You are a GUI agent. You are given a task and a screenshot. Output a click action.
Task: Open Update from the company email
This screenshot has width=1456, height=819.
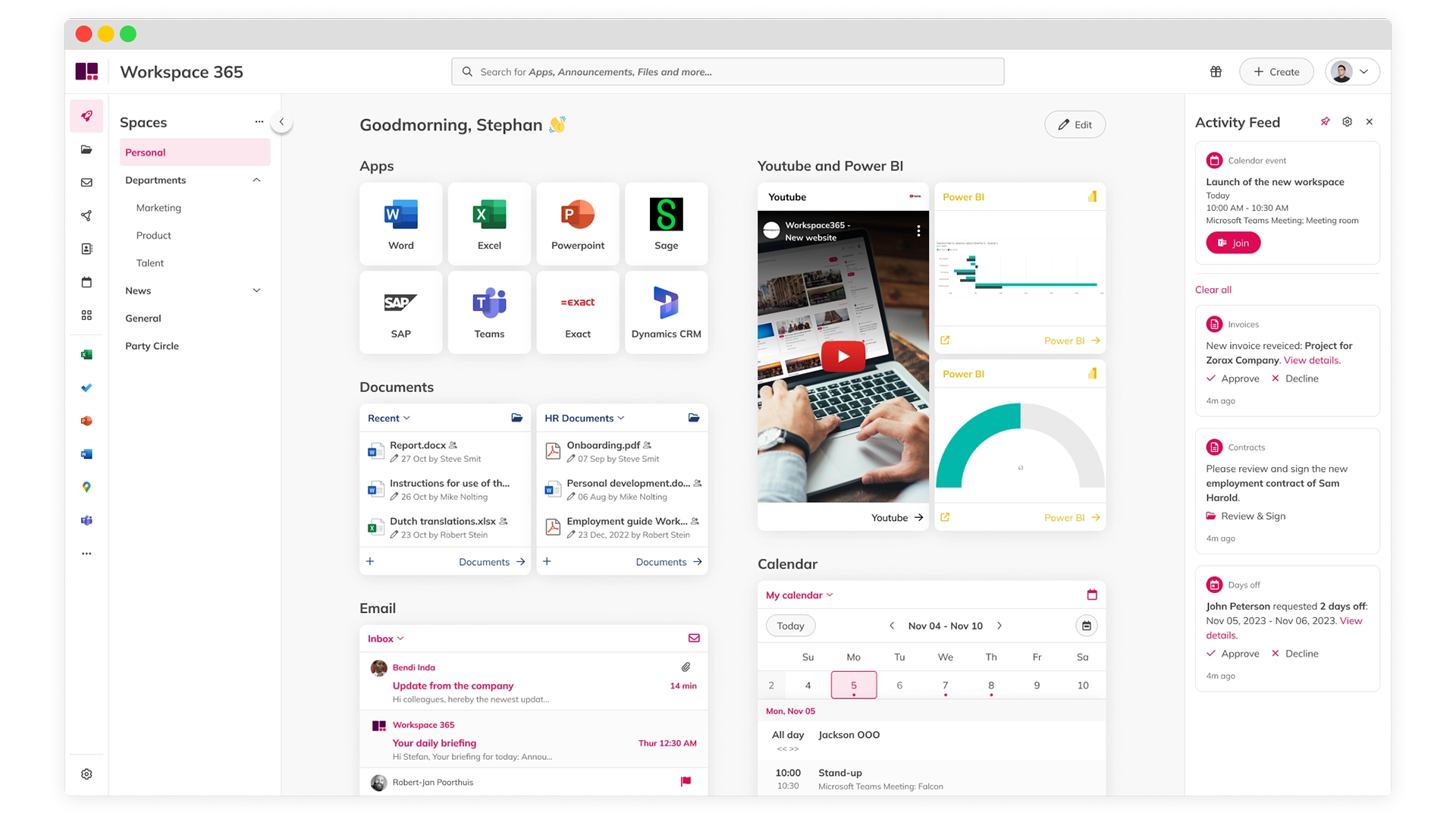pyautogui.click(x=533, y=682)
